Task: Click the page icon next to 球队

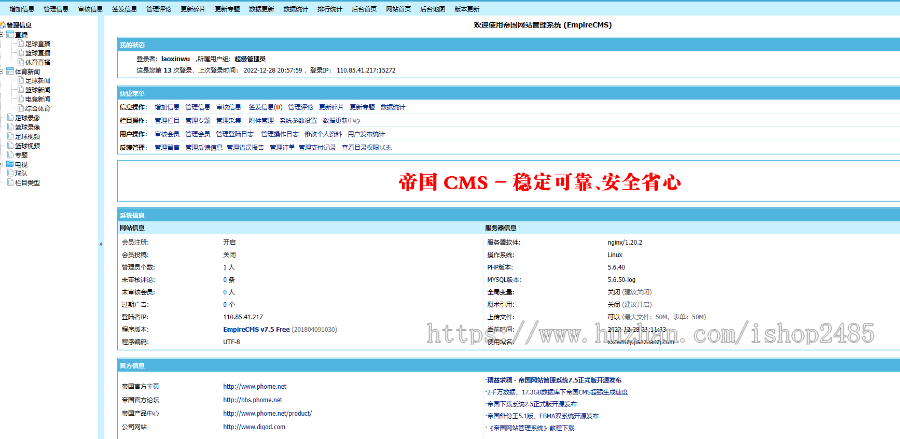Action: click(x=10, y=173)
